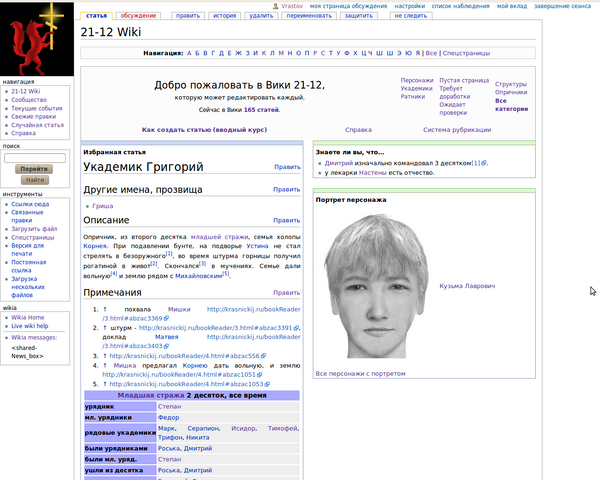The height and width of the screenshot is (480, 600).
Task: Open Live wiki help link
Action: point(29,326)
